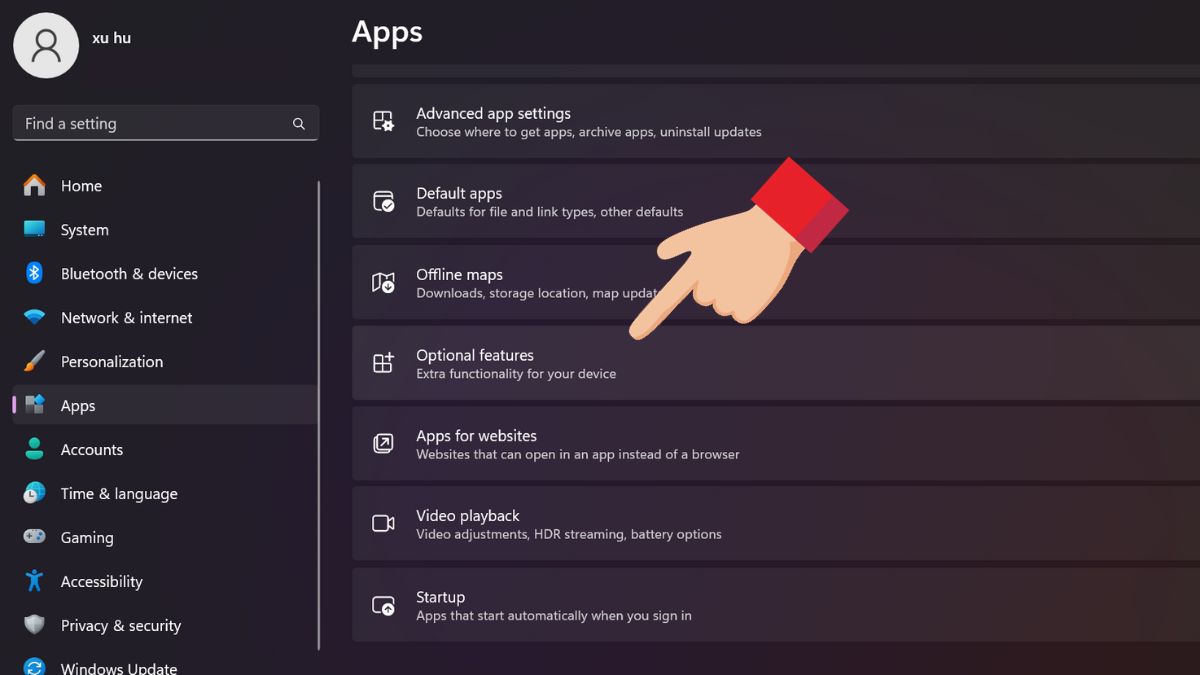Open Accounts settings
The width and height of the screenshot is (1200, 675).
(165, 449)
